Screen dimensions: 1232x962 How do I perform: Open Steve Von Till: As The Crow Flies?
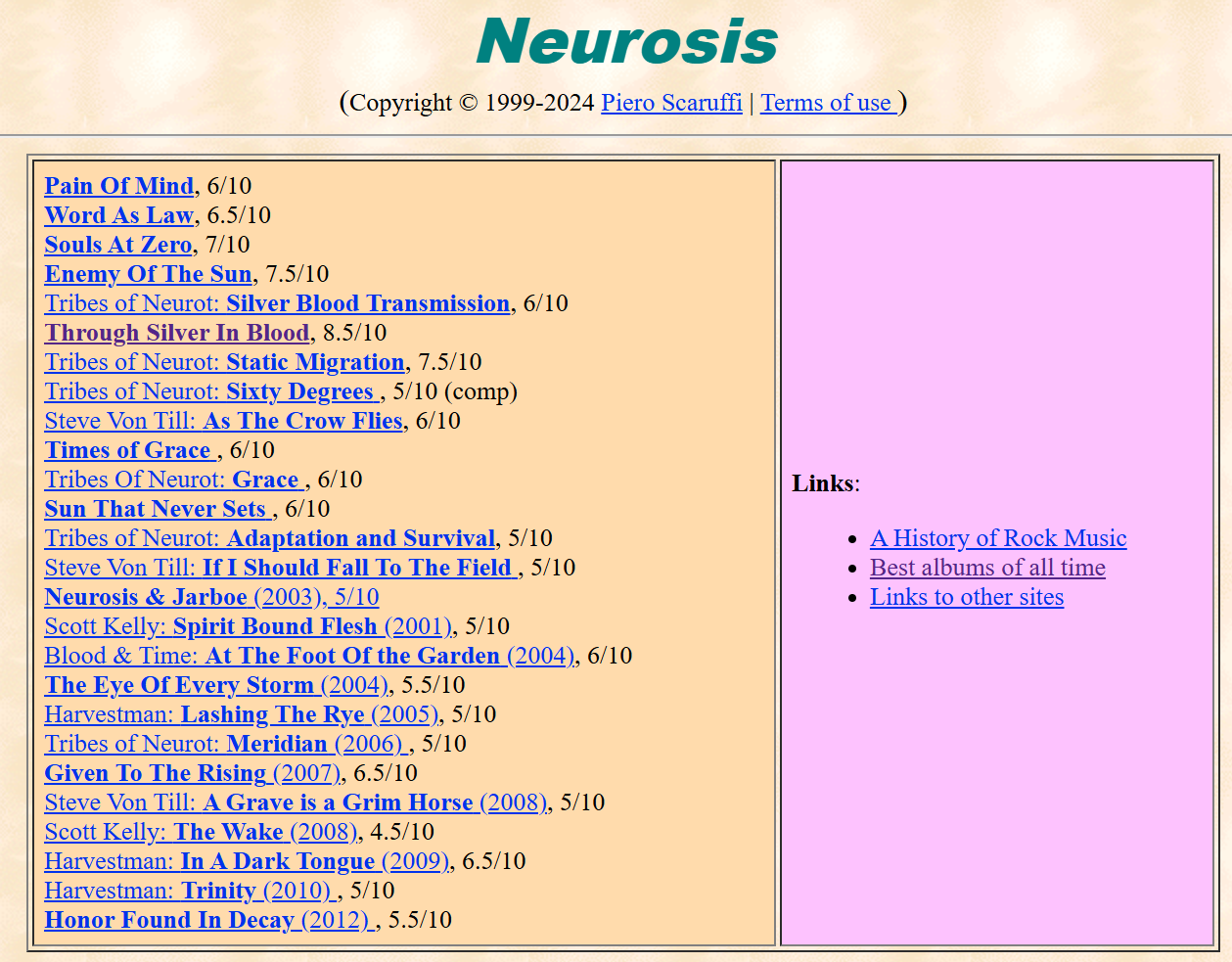point(224,421)
